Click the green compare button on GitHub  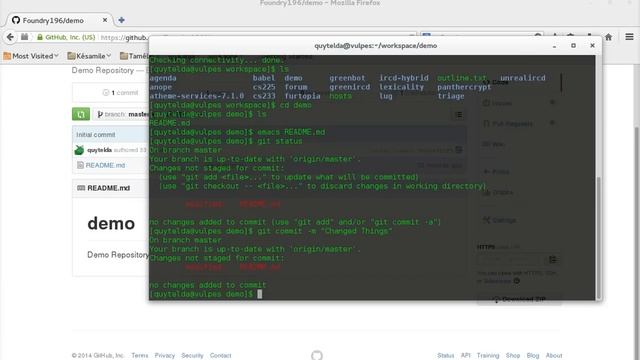tap(81, 114)
